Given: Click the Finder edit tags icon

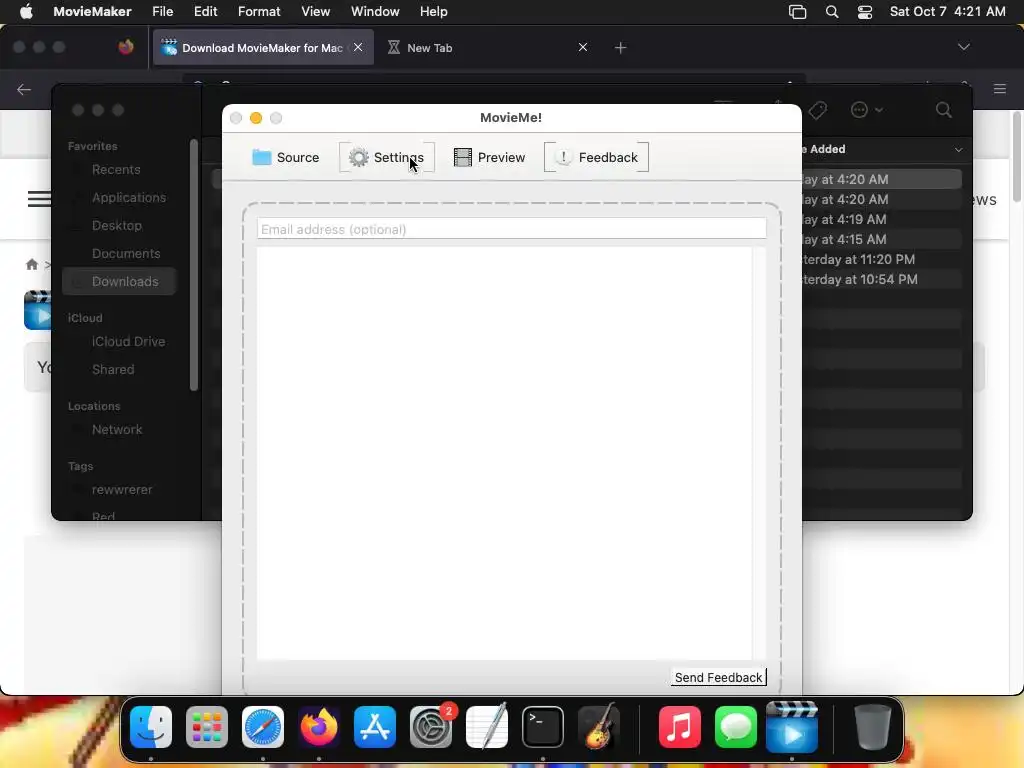Looking at the screenshot, I should (817, 110).
